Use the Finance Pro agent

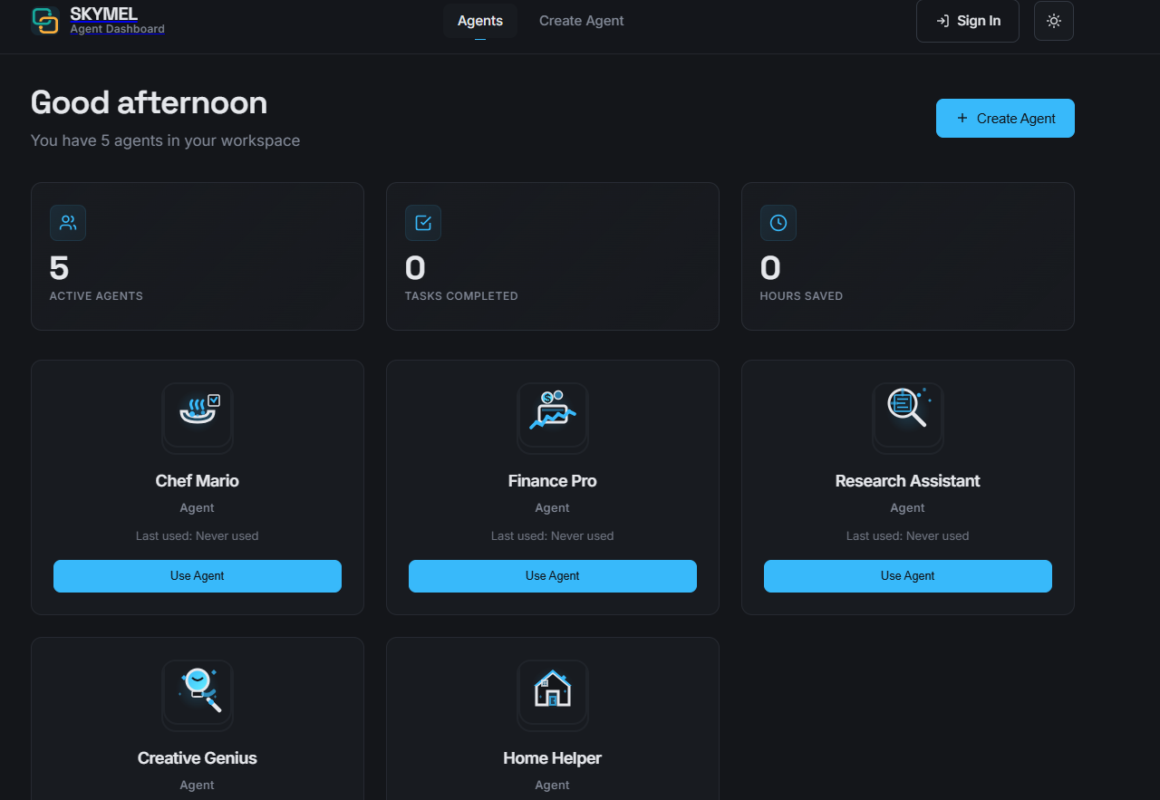[x=552, y=576]
